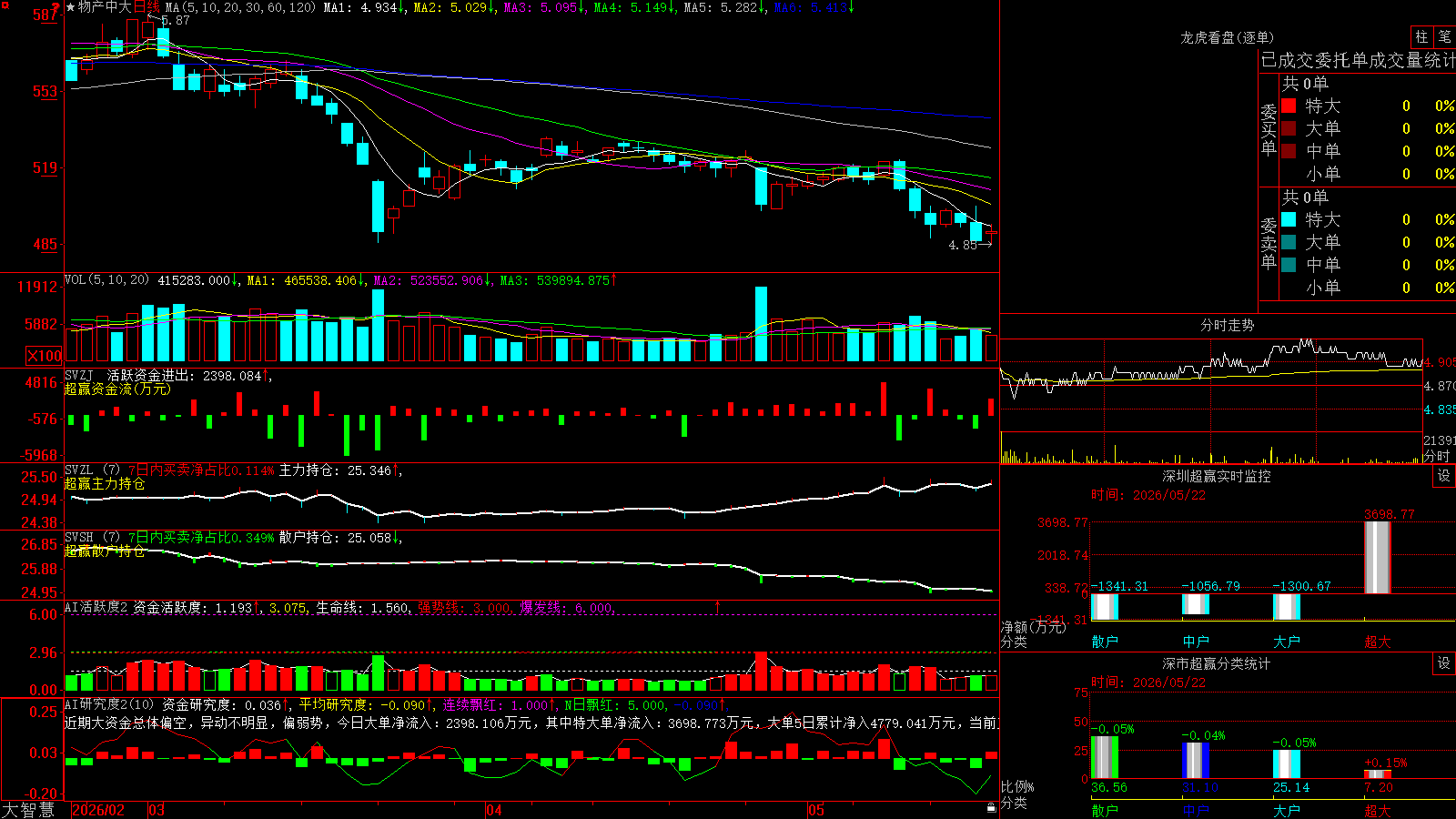Click the 4.85 low price annotation
This screenshot has height=819, width=1456.
(x=962, y=245)
